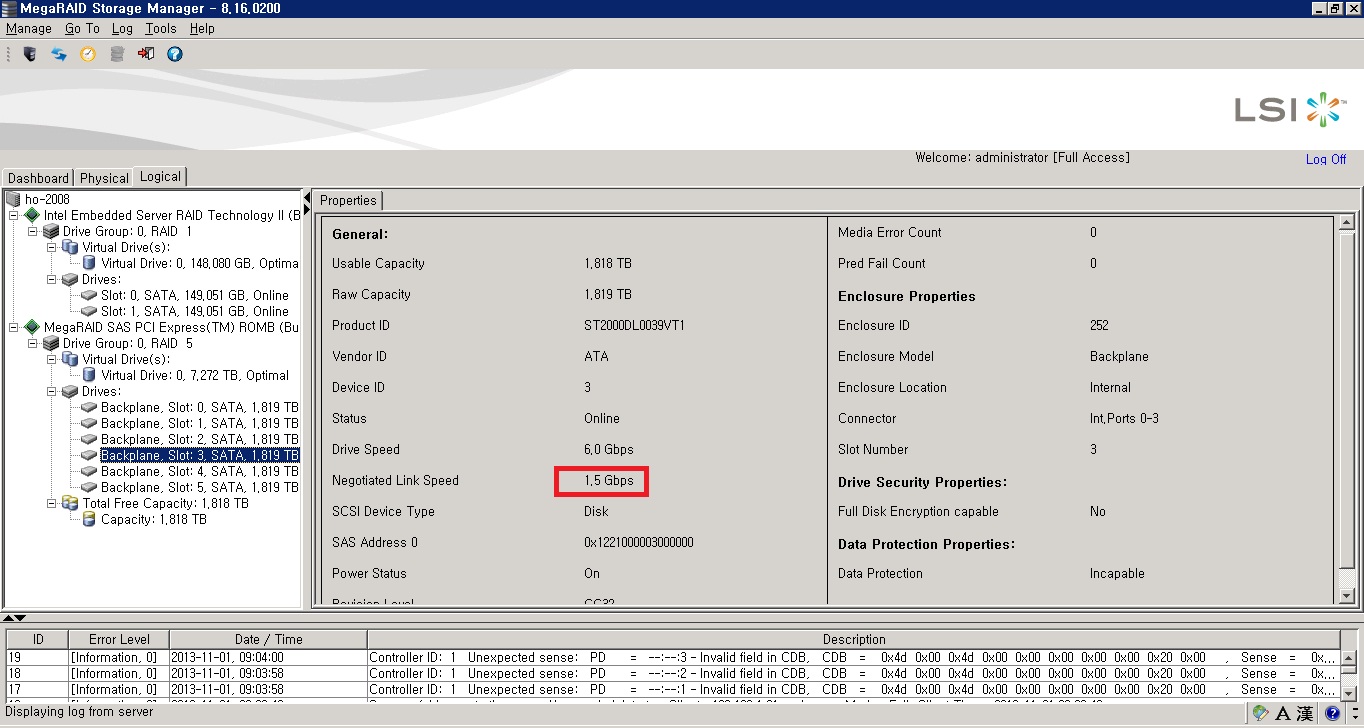The image size is (1364, 728).
Task: Click the blue refresh arrows toolbar icon
Action: [x=59, y=54]
